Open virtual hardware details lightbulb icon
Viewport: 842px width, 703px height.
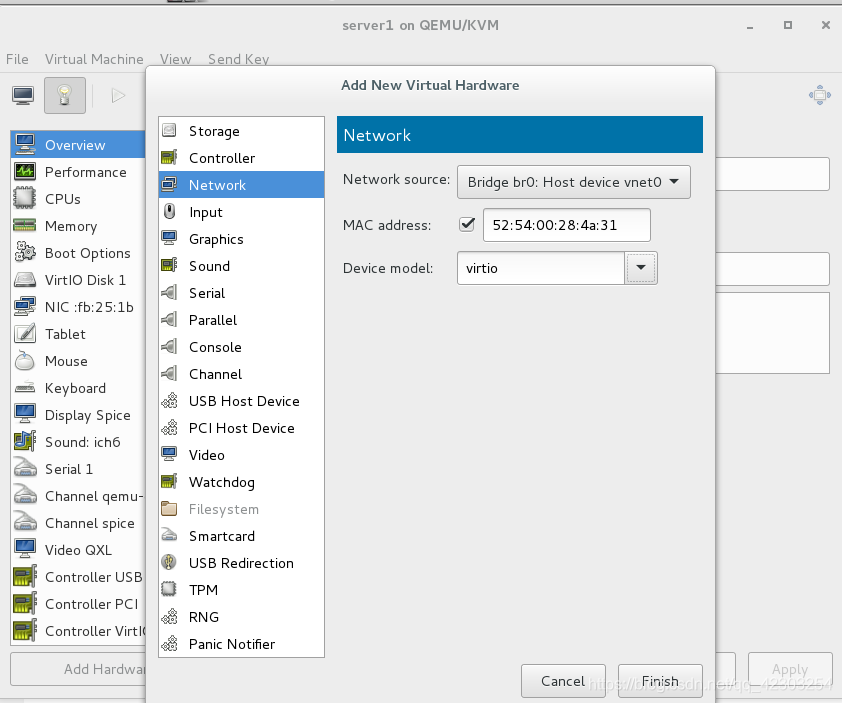click(x=64, y=96)
